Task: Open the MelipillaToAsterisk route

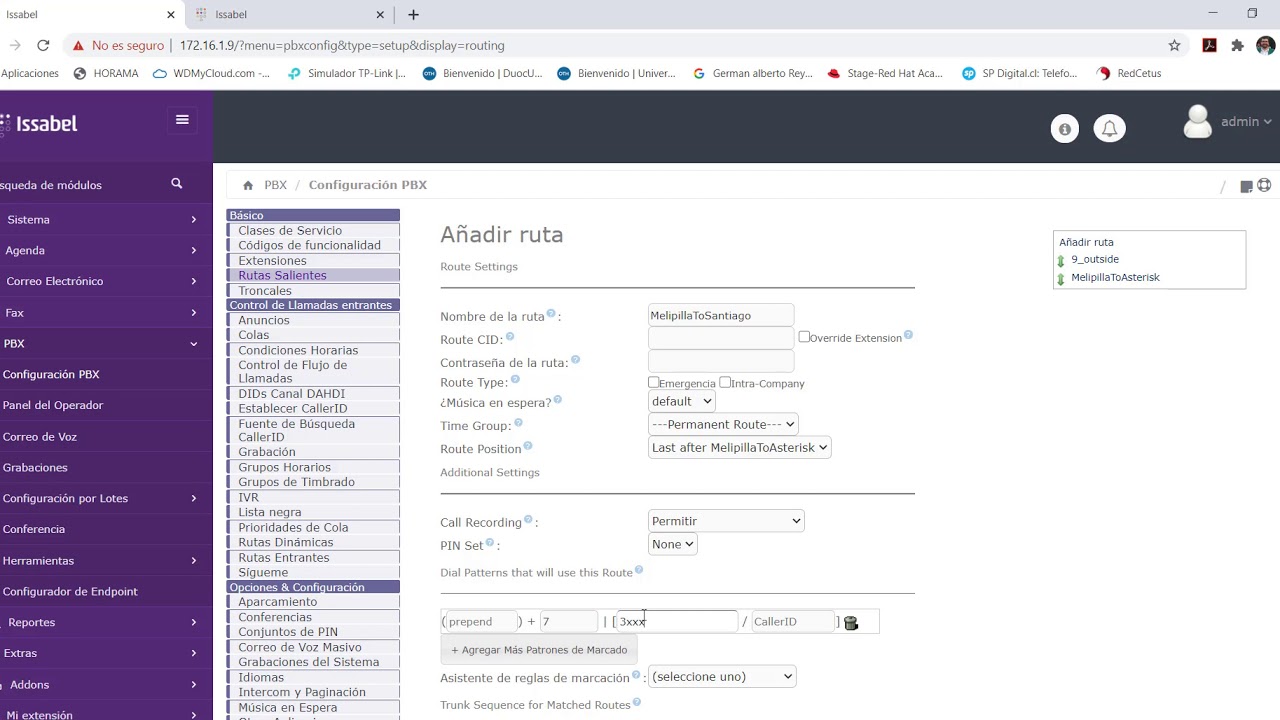Action: coord(1115,277)
